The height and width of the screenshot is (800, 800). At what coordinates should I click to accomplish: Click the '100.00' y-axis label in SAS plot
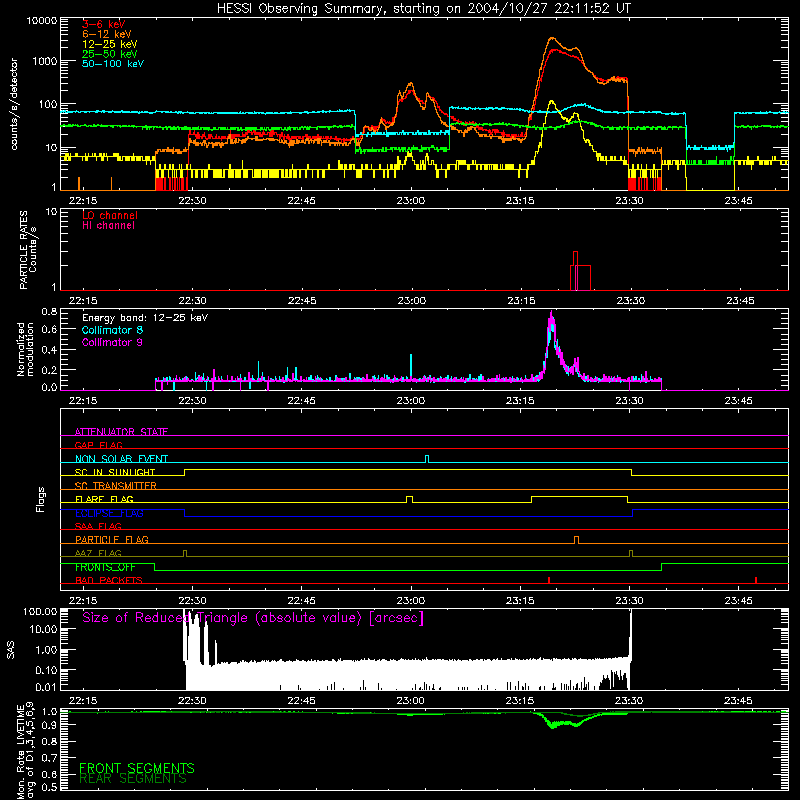[x=40, y=611]
